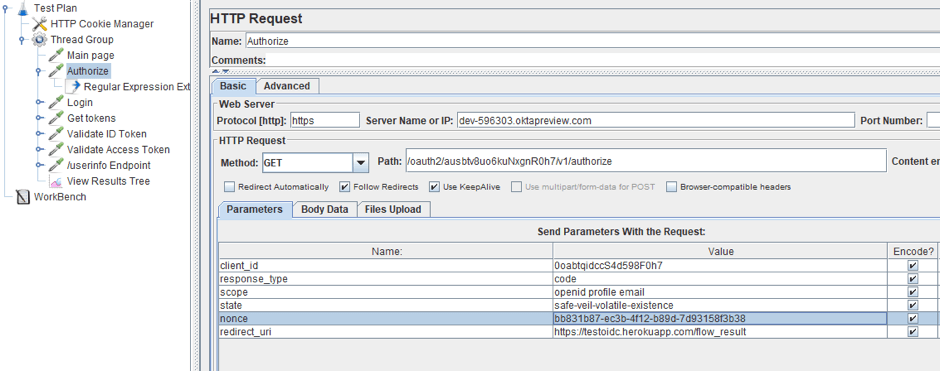Viewport: 940px width, 371px height.
Task: Select the redirect_uri value cell
Action: (720, 331)
